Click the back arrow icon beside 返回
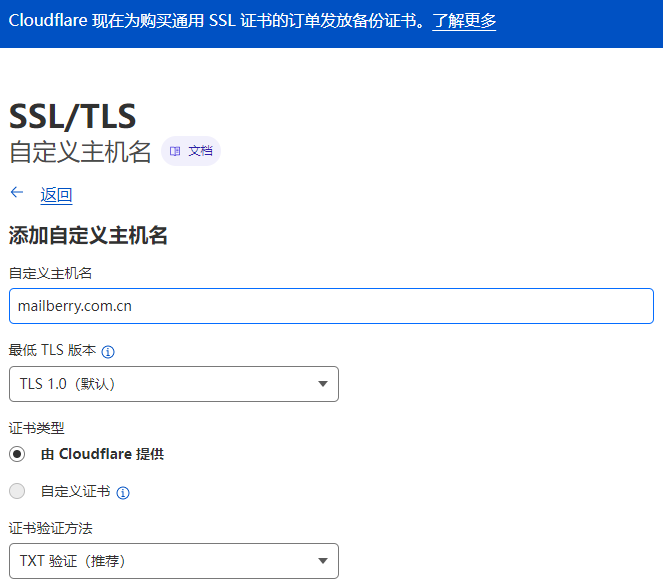The height and width of the screenshot is (583, 663). pyautogui.click(x=17, y=192)
